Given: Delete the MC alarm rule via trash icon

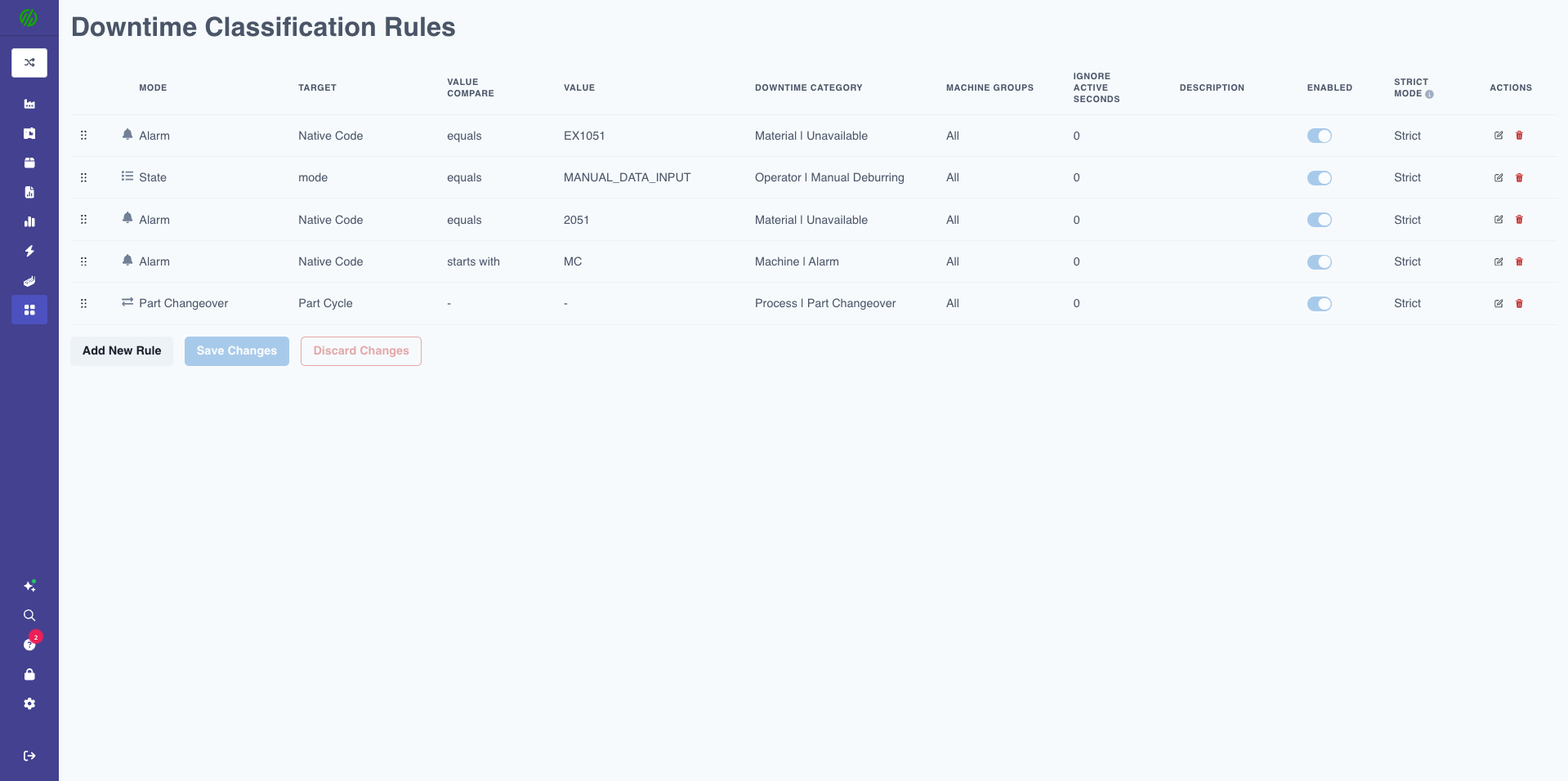Looking at the screenshot, I should (x=1520, y=261).
